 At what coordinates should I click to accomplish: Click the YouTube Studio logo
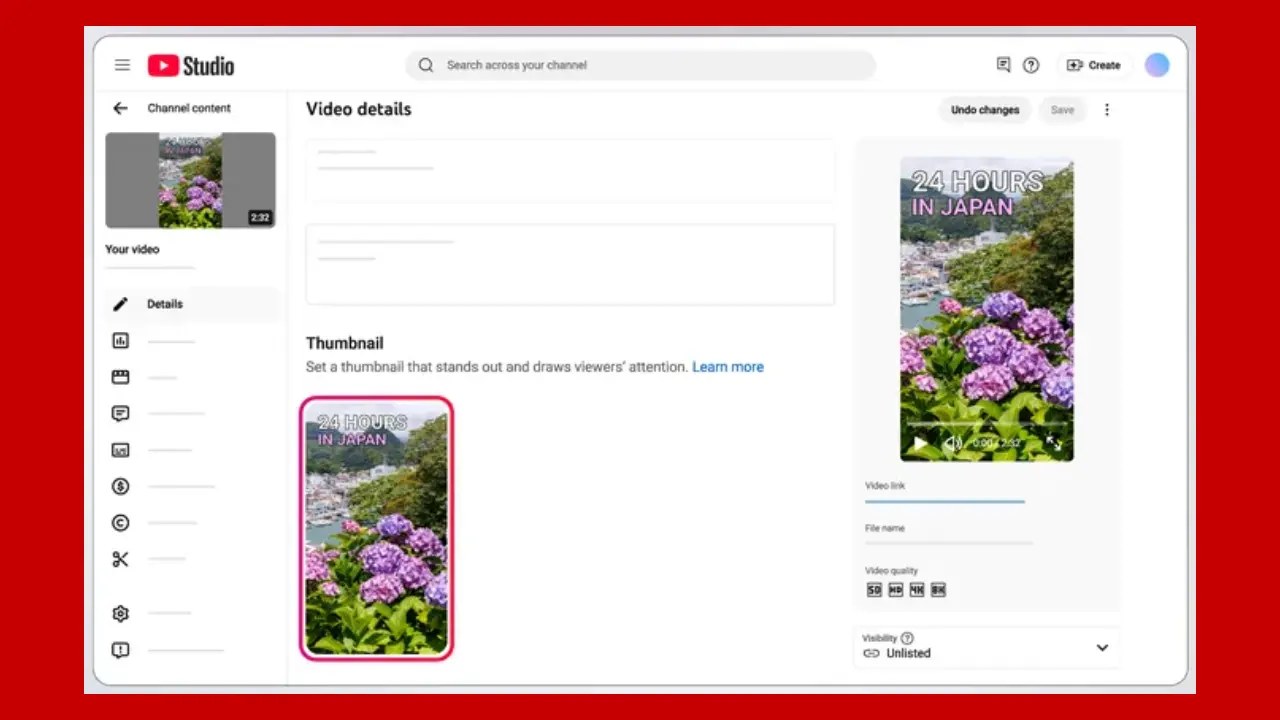tap(191, 66)
